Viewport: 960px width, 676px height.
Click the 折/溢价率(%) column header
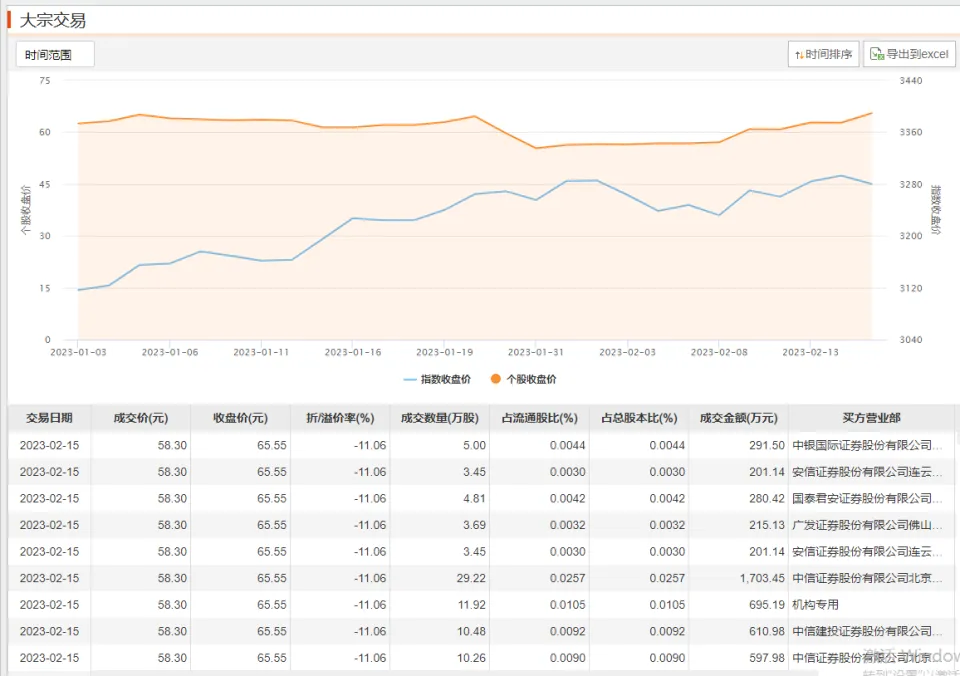point(340,418)
